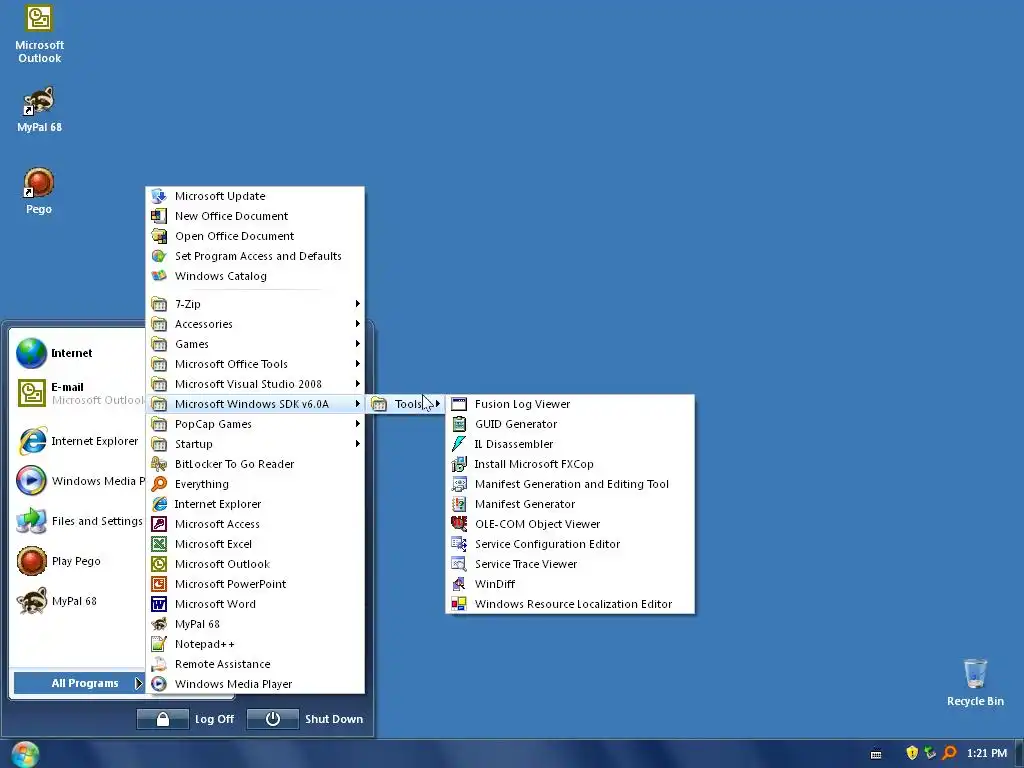1024x768 pixels.
Task: Select Internet in Start menu pinned list
Action: (77, 353)
